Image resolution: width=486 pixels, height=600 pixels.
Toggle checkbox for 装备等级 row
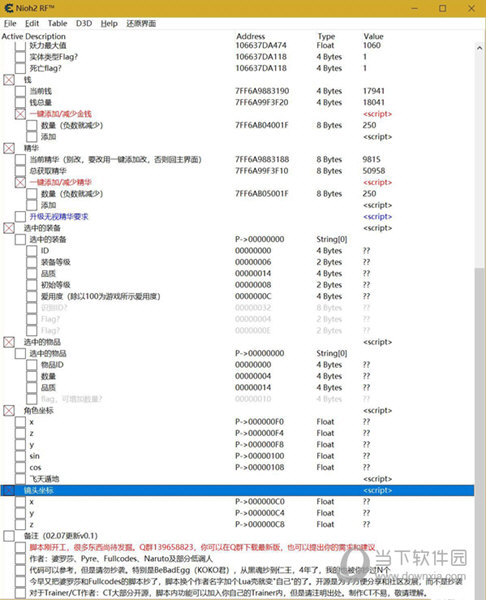(32, 262)
